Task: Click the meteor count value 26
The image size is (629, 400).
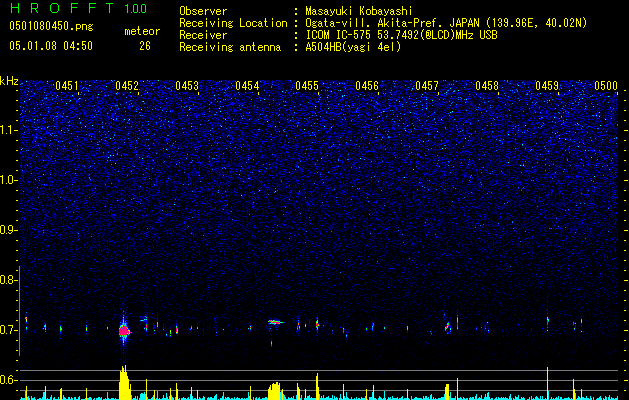Action: click(145, 46)
